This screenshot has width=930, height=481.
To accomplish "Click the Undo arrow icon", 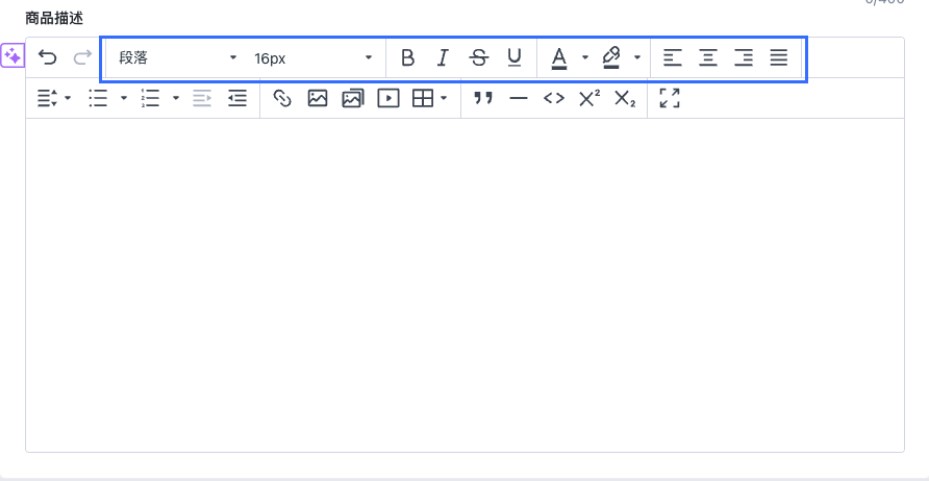I will pos(47,58).
